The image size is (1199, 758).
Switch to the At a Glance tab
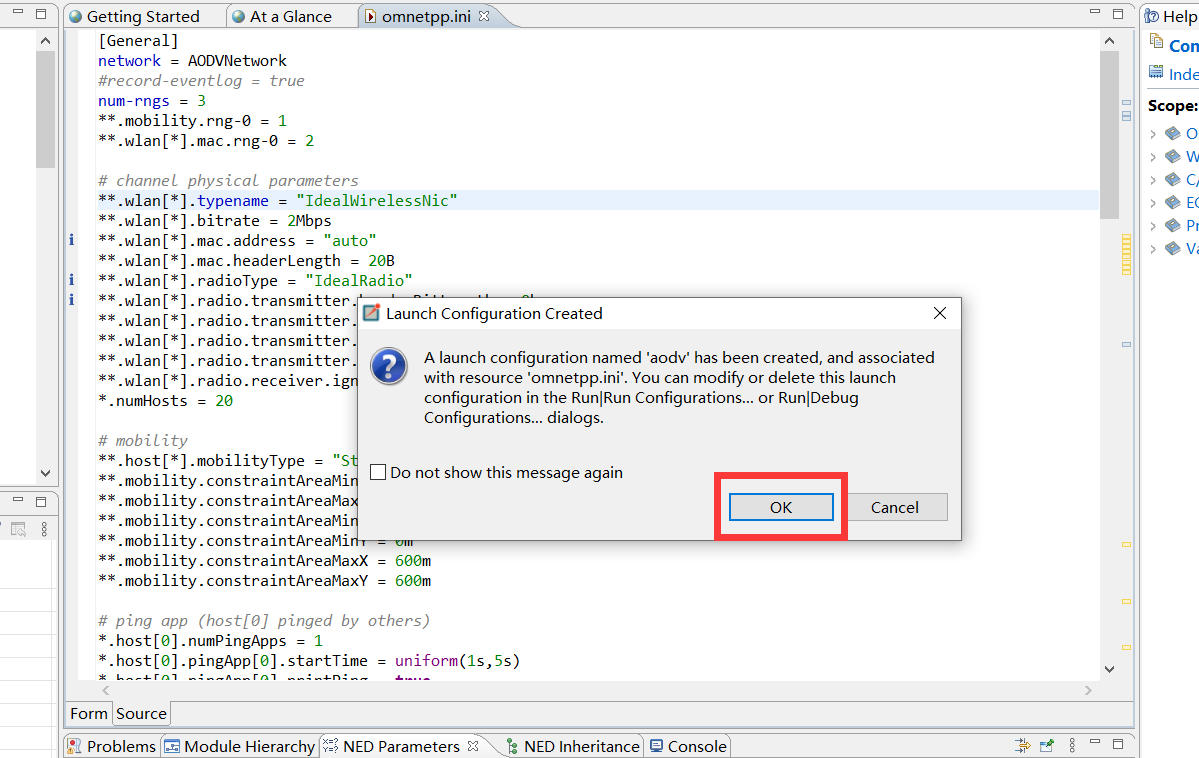pos(282,16)
